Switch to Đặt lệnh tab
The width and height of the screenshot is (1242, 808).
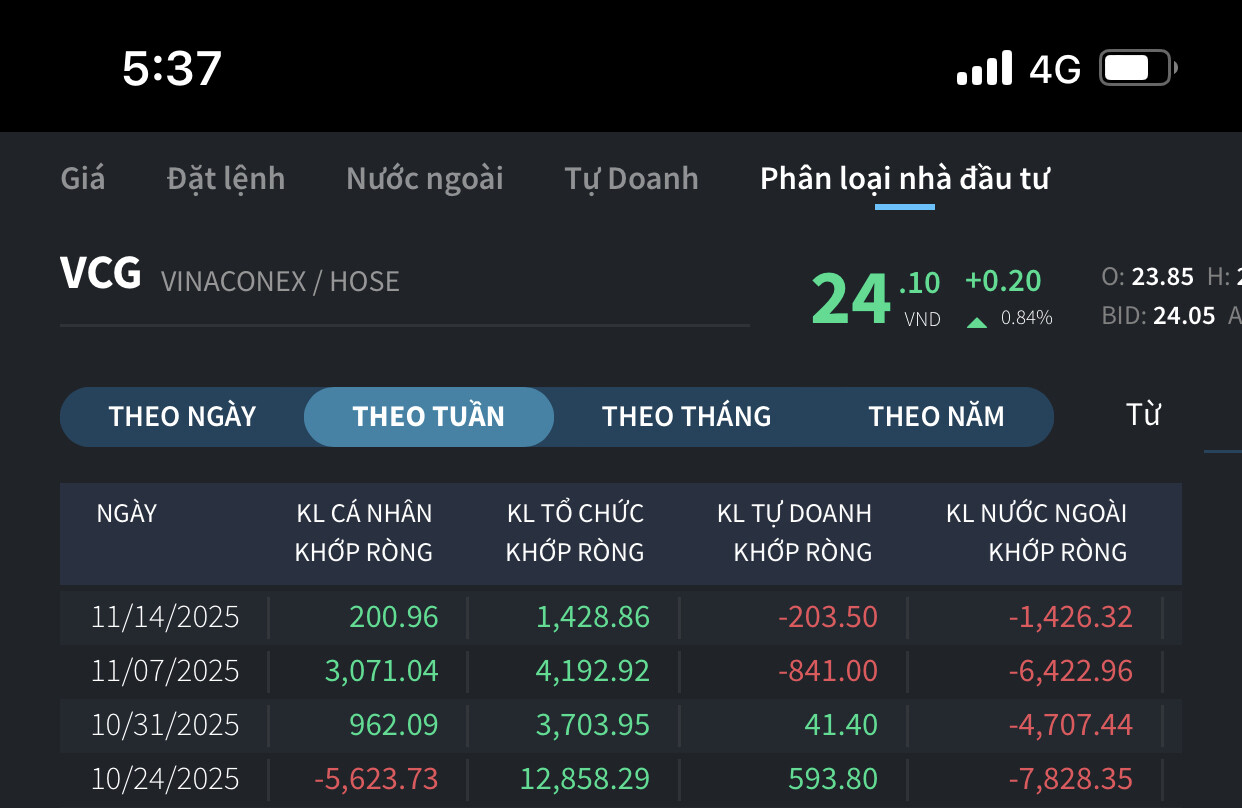pos(226,179)
